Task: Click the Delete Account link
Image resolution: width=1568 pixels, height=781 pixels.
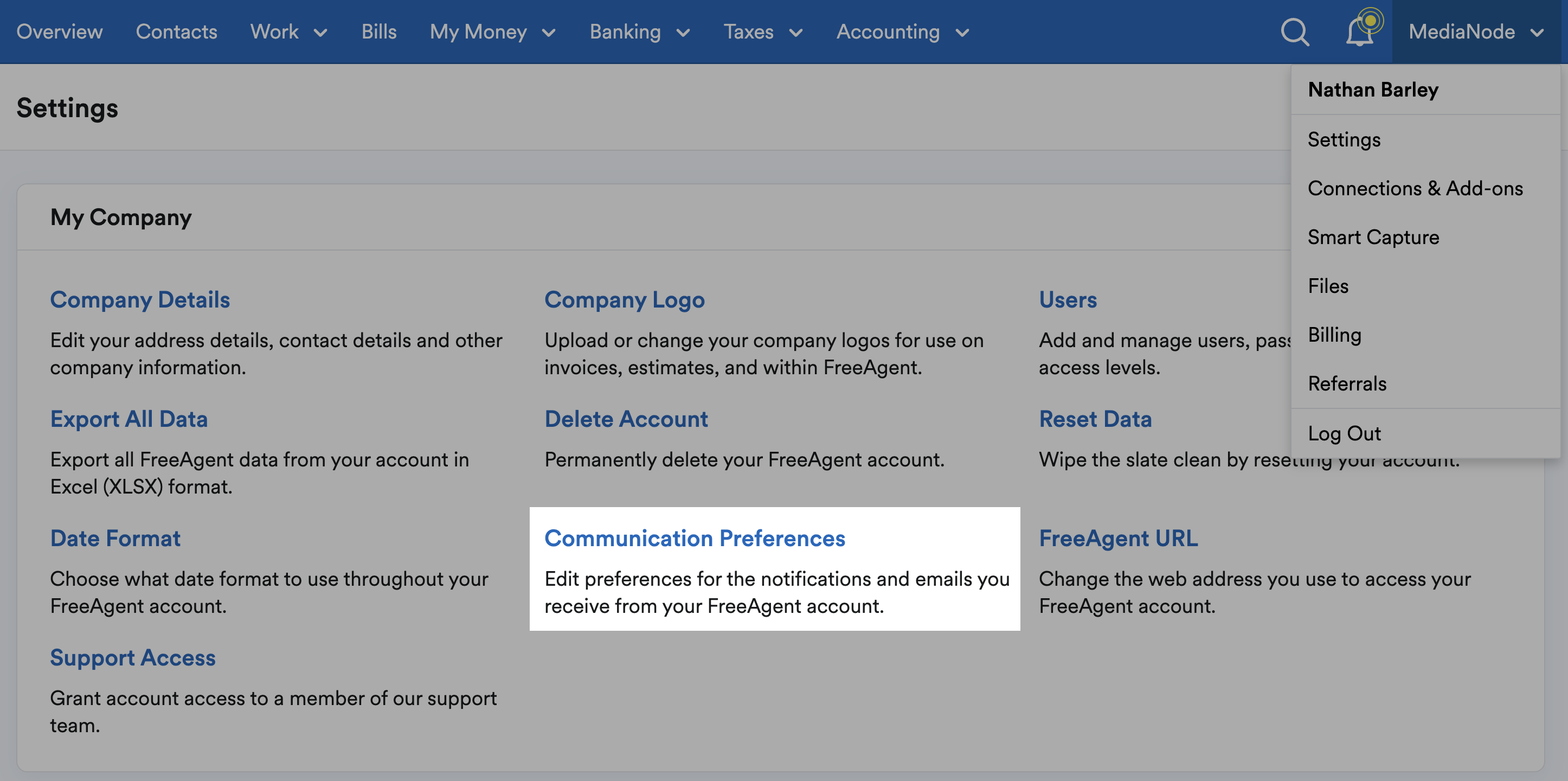Action: 626,419
